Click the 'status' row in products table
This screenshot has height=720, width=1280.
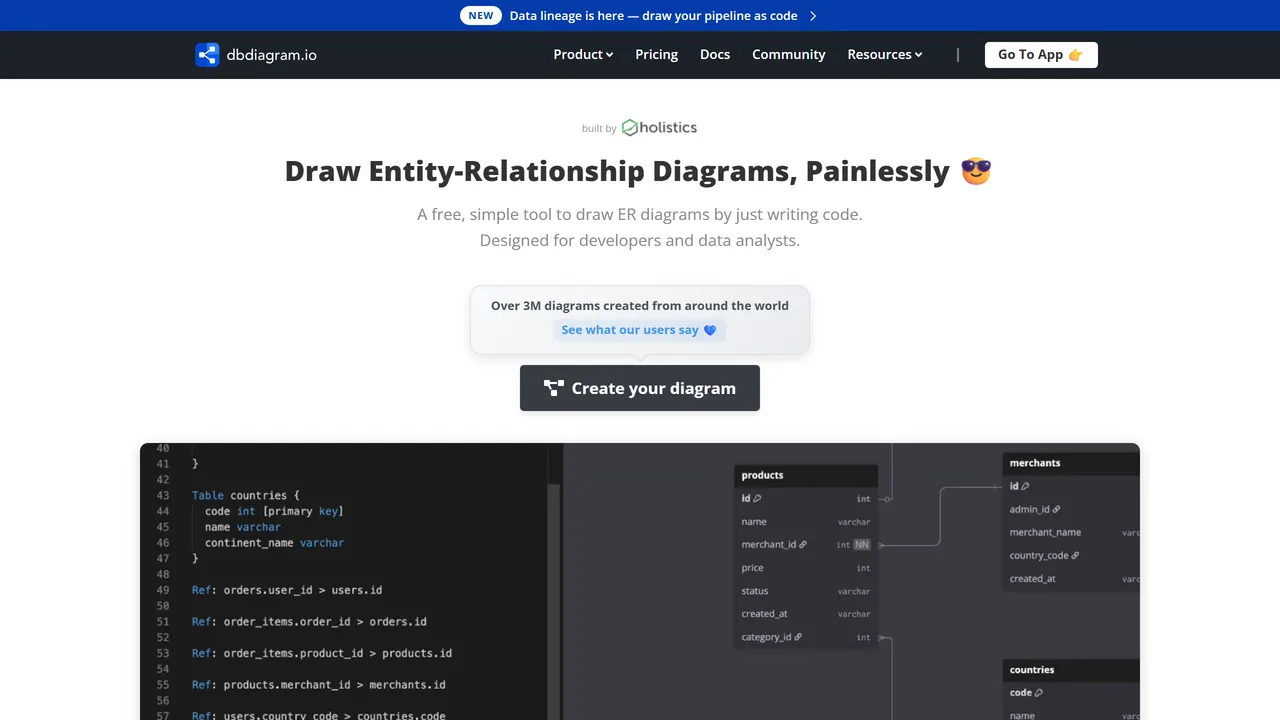pos(806,591)
